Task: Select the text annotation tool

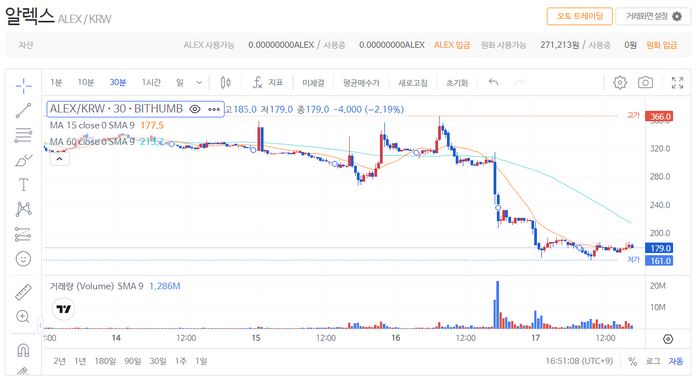Action: [x=23, y=184]
